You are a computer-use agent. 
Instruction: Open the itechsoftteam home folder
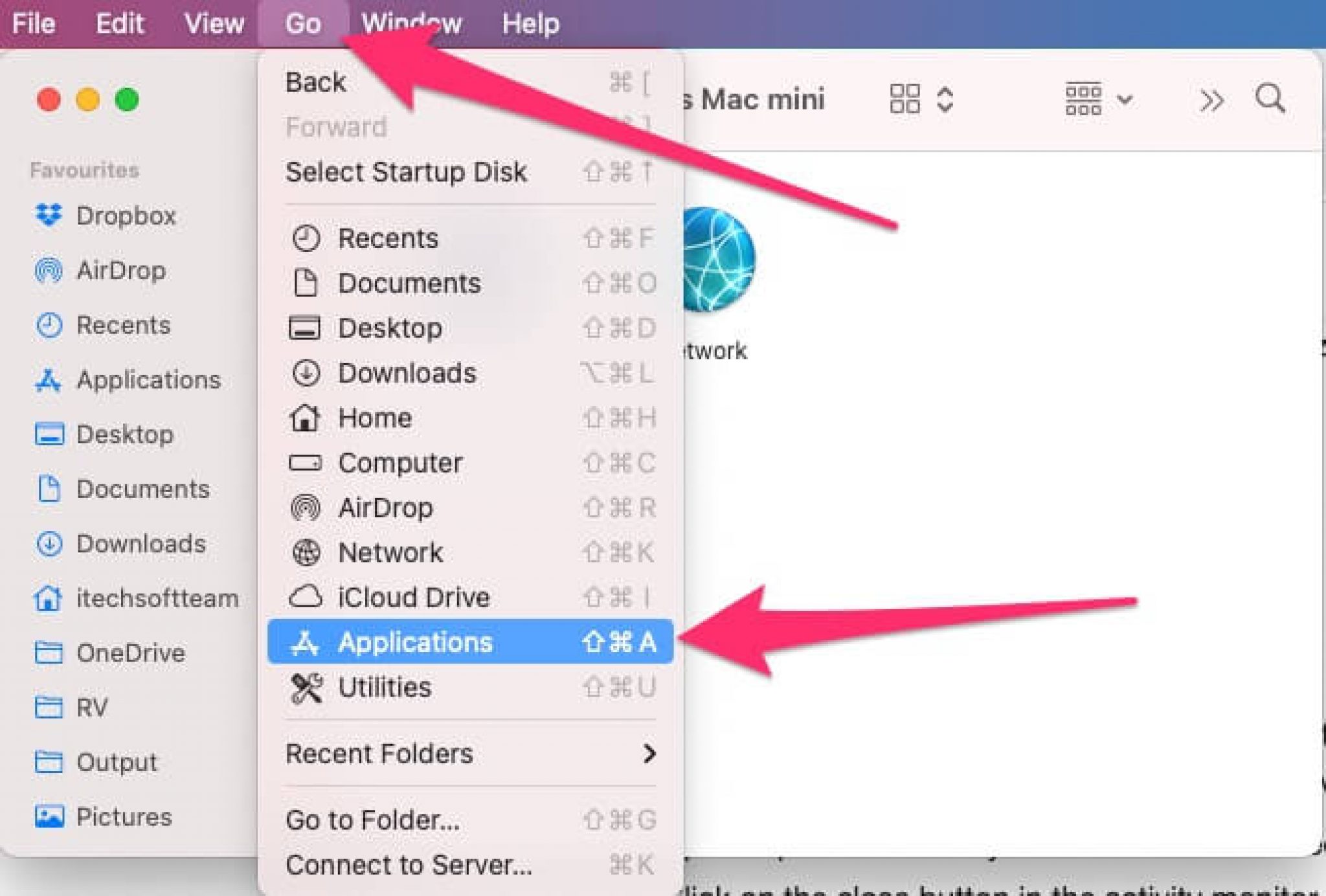tap(157, 598)
